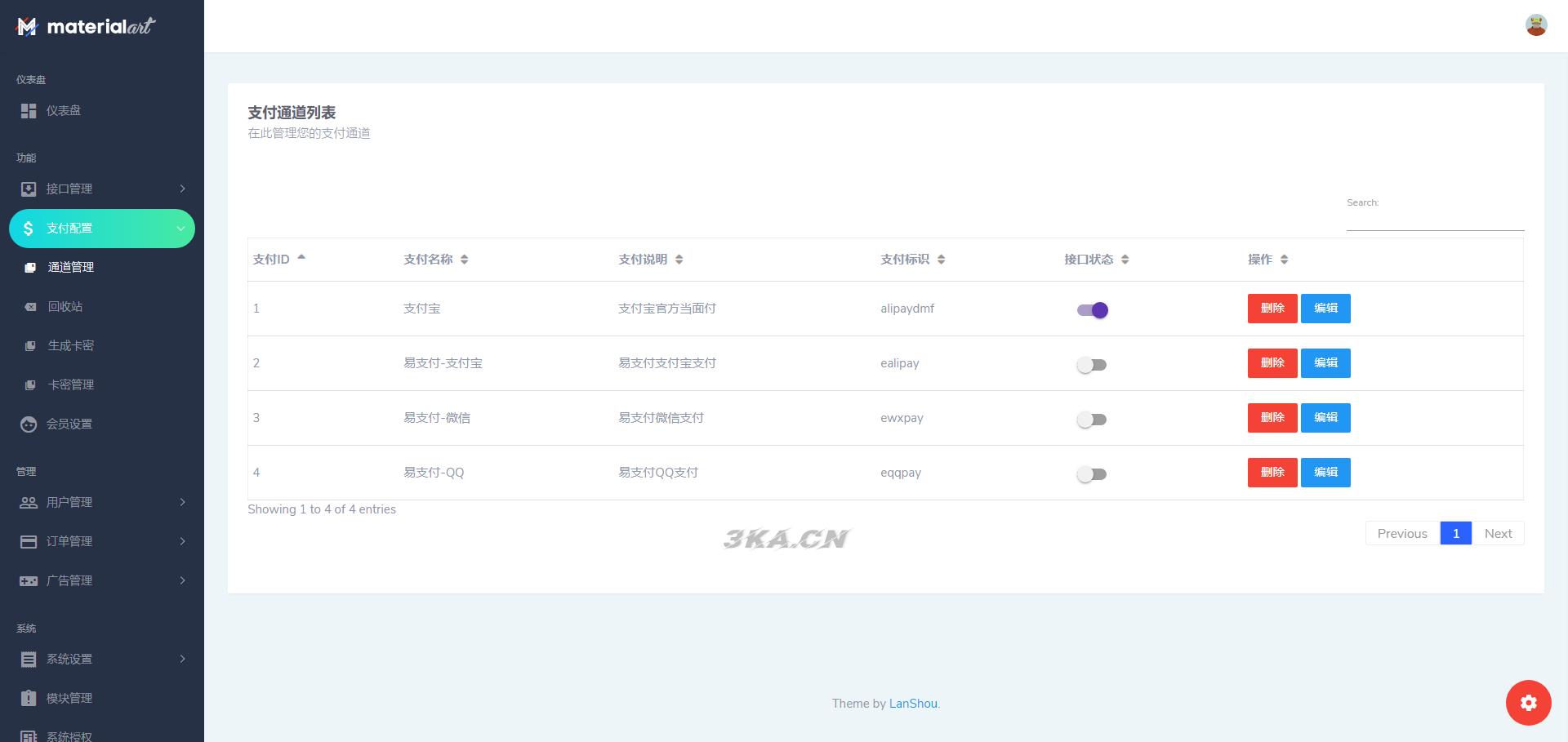Click the dashboard grid icon
Image resolution: width=1568 pixels, height=742 pixels.
click(29, 111)
